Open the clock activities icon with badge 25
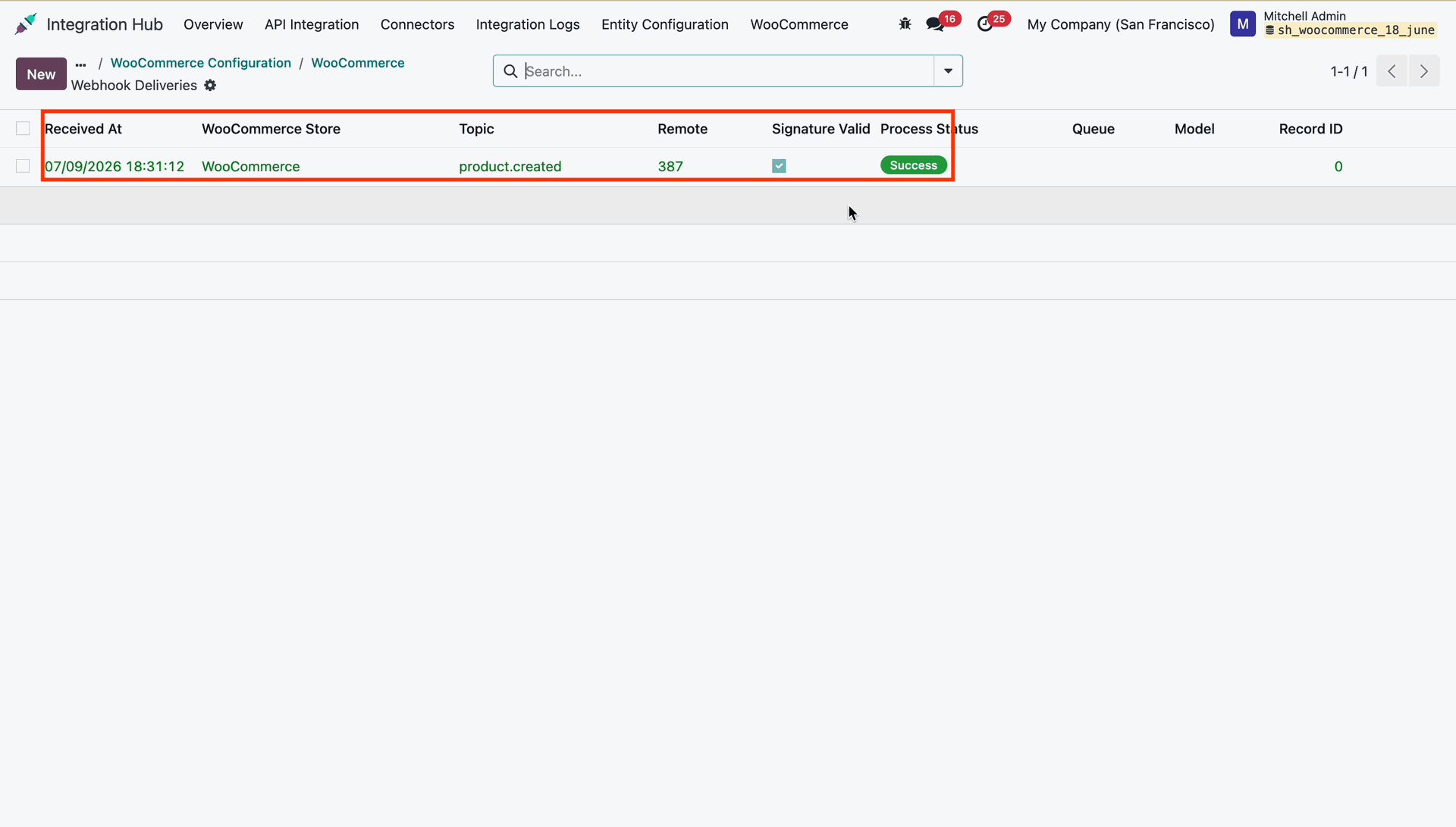1456x827 pixels. 984,24
